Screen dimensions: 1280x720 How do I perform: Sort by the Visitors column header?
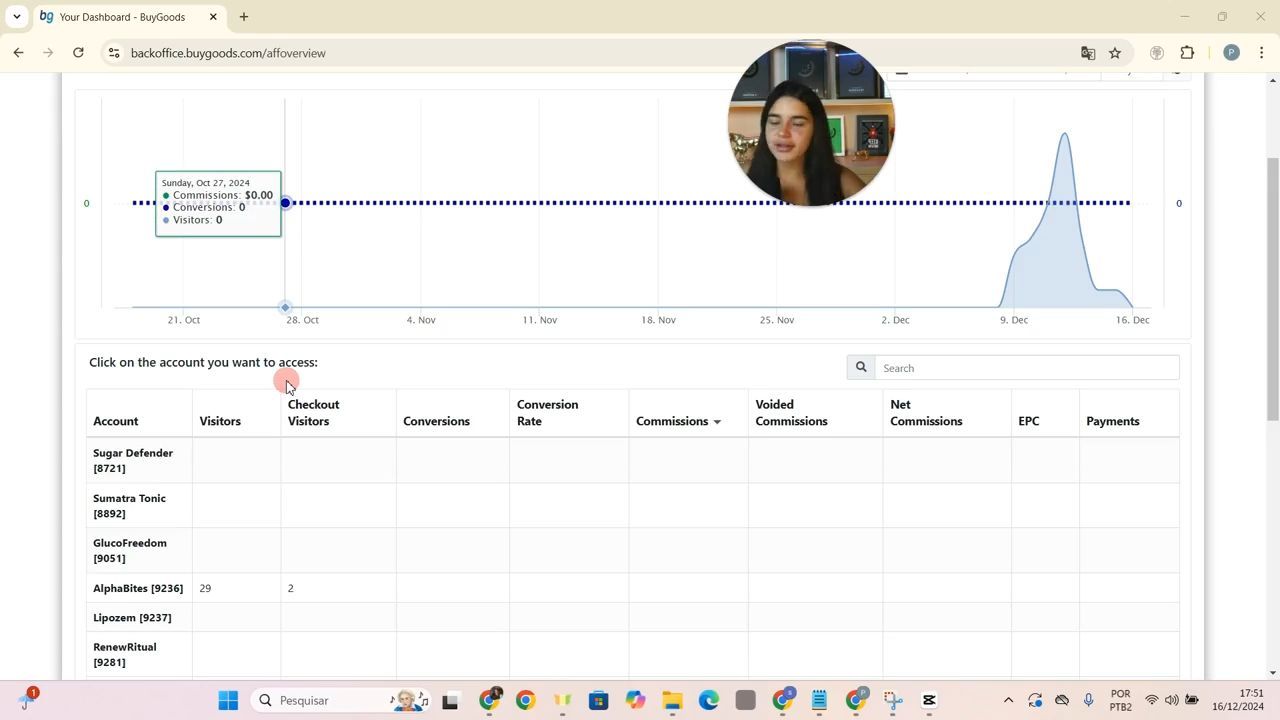(220, 421)
